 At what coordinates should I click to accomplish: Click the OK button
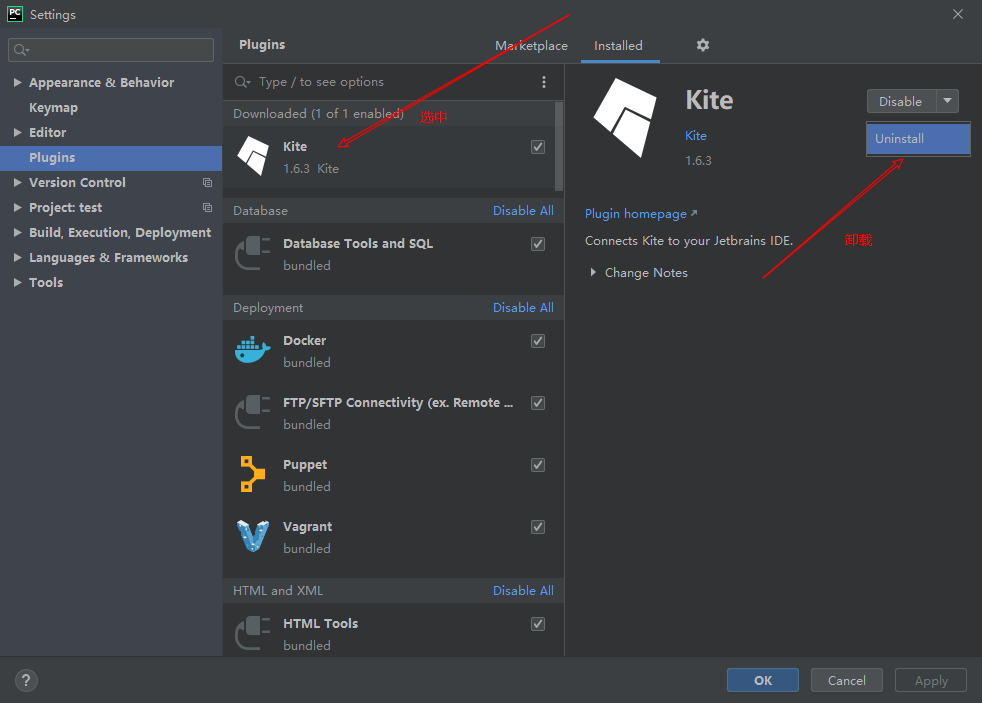point(763,680)
